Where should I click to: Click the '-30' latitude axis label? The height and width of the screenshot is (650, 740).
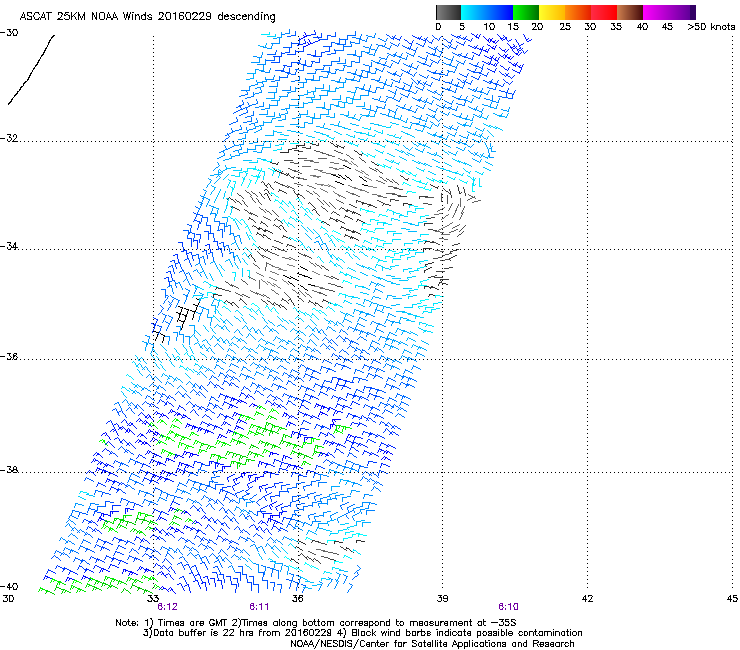pos(10,33)
